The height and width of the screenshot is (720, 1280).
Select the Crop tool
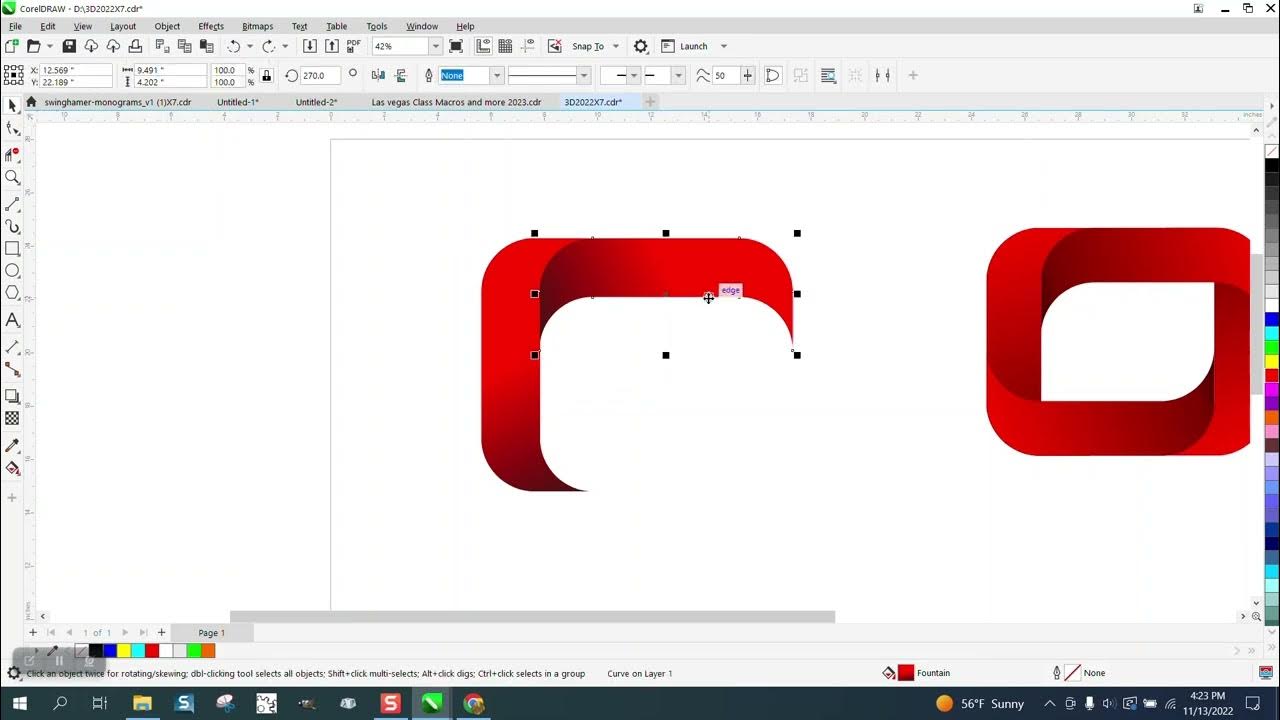point(12,154)
